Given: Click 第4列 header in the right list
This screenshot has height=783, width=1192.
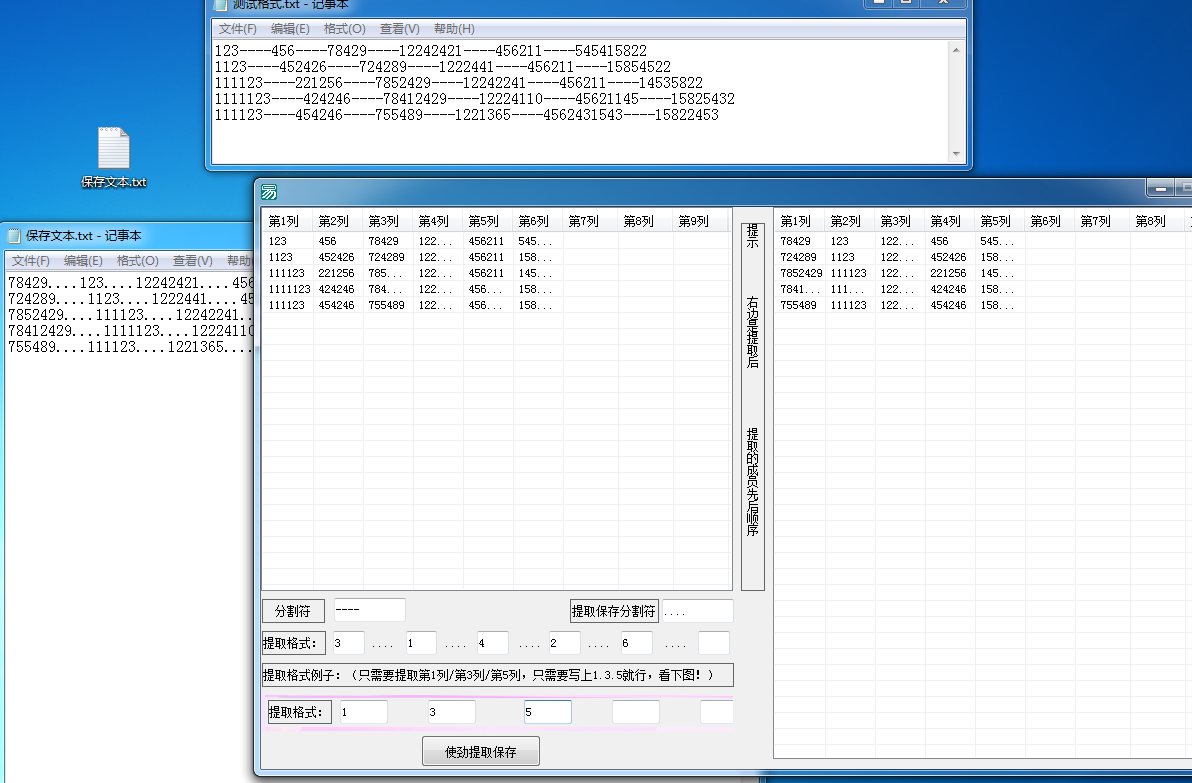Looking at the screenshot, I should pos(950,221).
